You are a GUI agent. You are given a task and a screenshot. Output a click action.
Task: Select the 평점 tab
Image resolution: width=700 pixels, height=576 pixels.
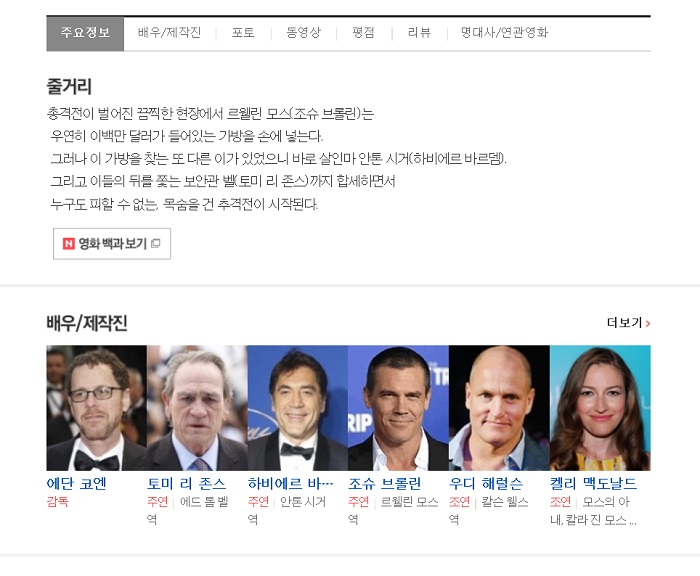coord(363,33)
